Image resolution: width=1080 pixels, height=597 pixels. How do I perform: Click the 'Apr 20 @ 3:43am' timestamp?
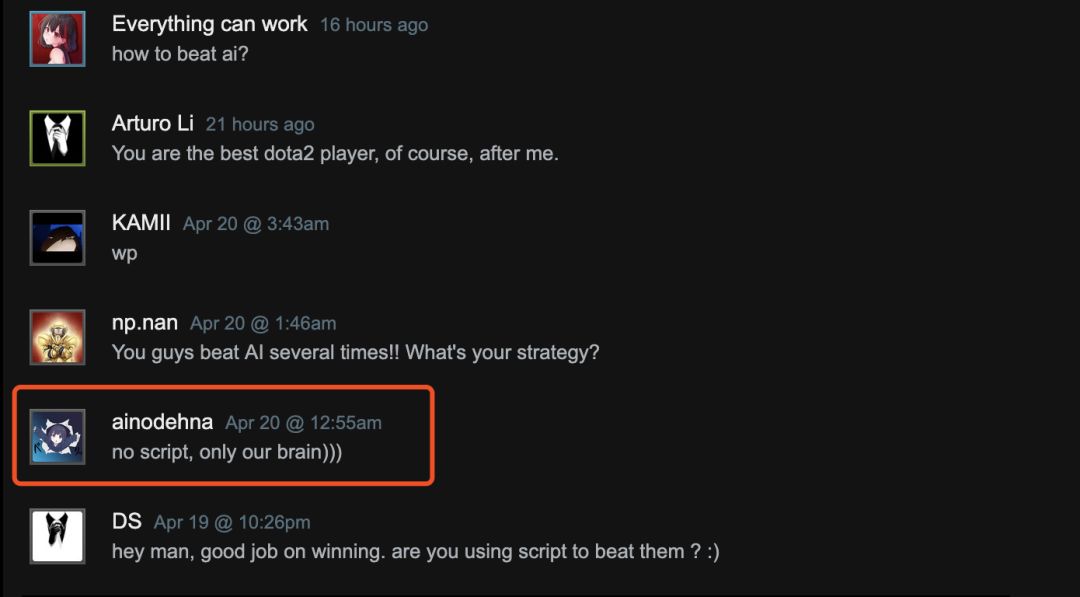tap(256, 224)
